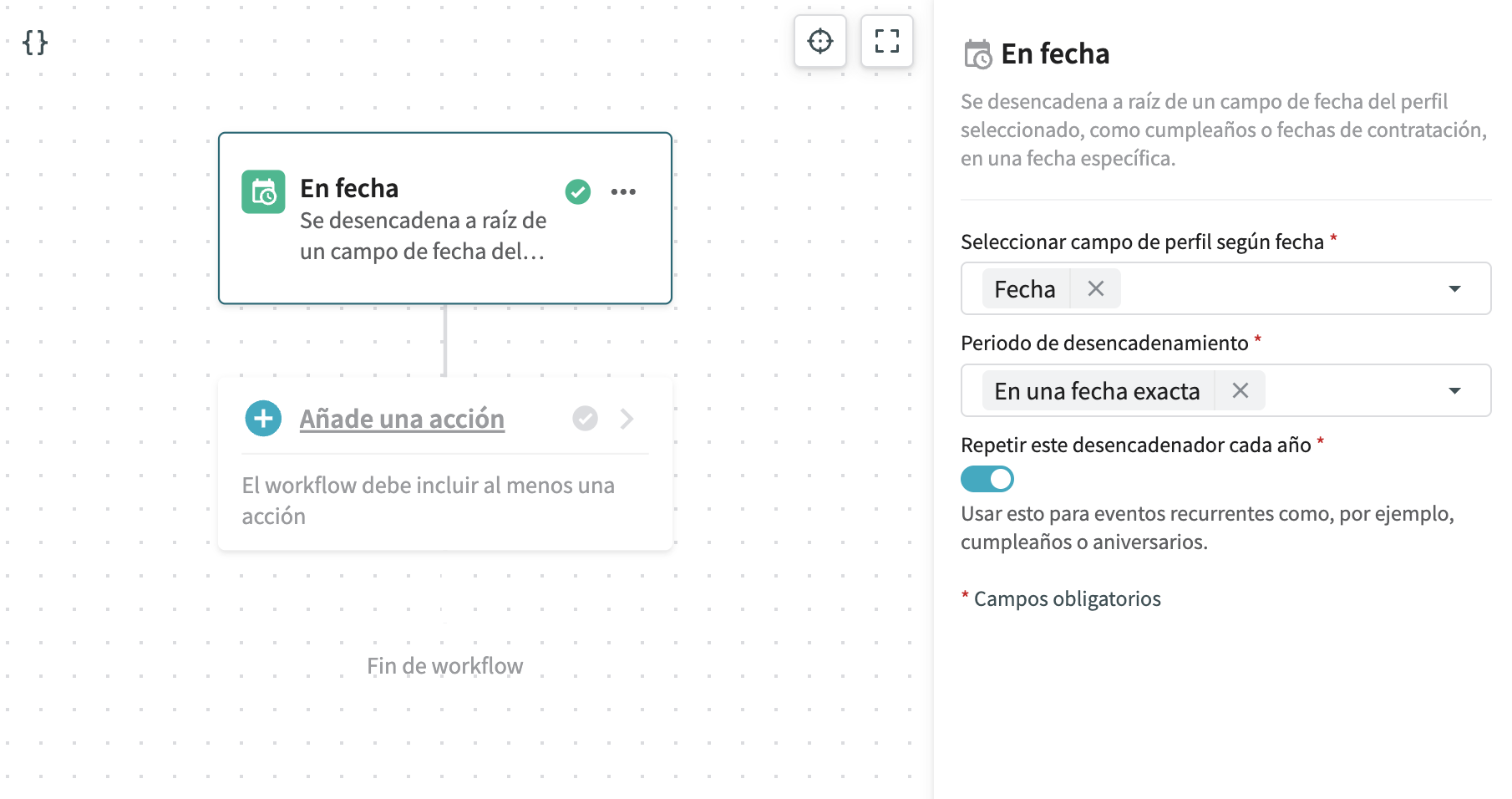Expand the action card chevron arrow
The width and height of the screenshot is (1512, 799).
(x=627, y=418)
